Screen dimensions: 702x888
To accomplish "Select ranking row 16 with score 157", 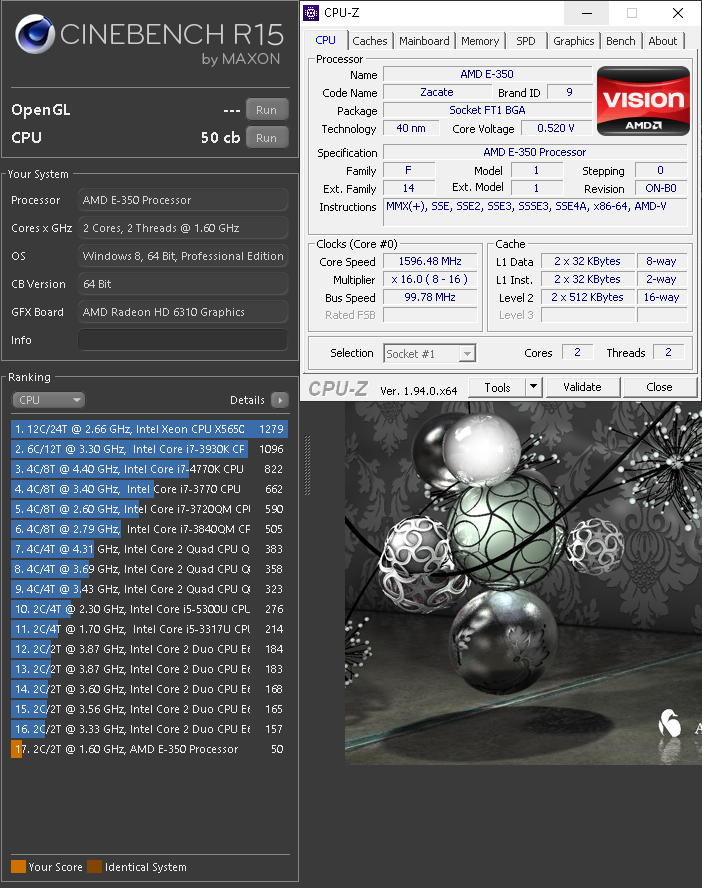I will [x=149, y=729].
